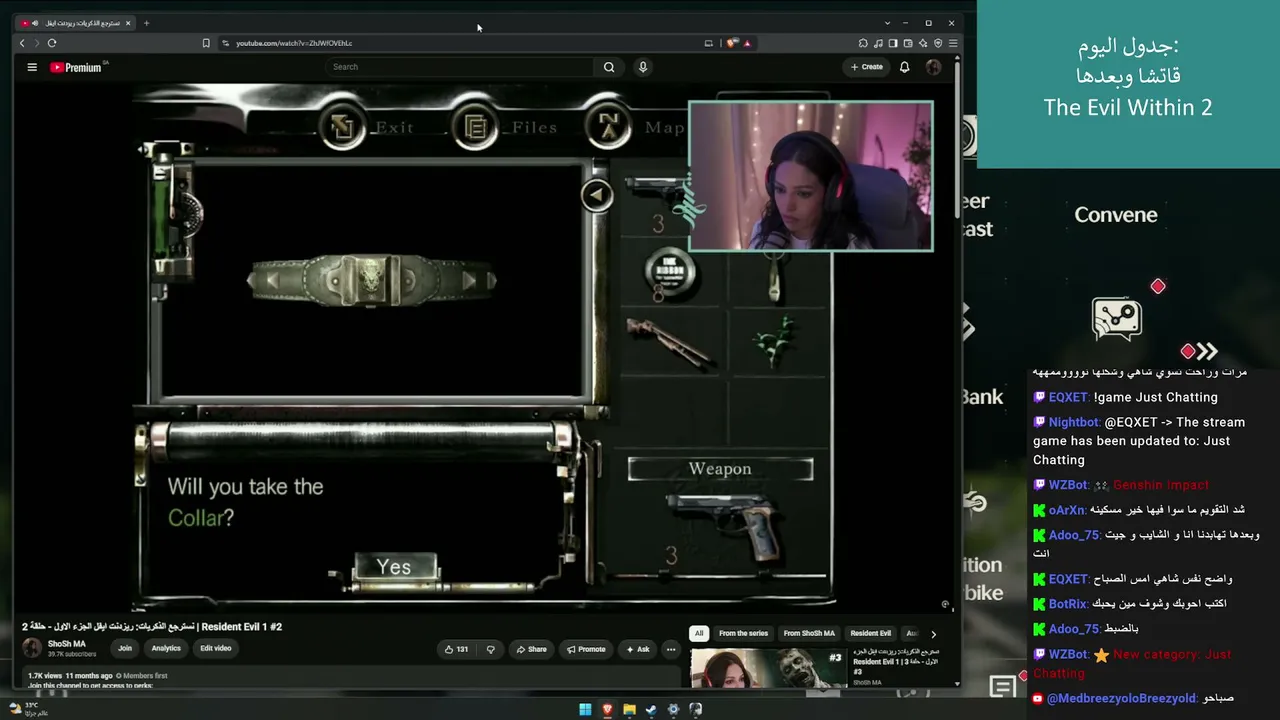Click the YouTube search magnifier button
Screen dimensions: 1280x720
pyautogui.click(x=609, y=67)
